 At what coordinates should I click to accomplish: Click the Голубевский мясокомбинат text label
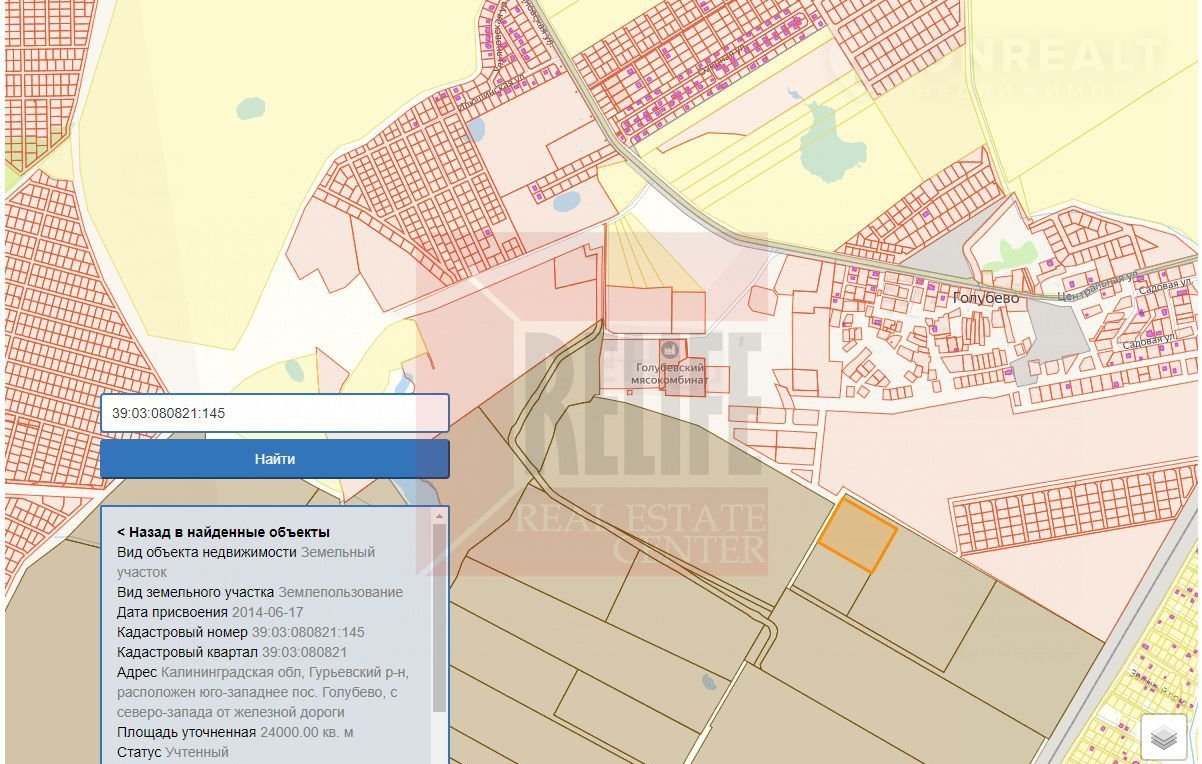670,375
